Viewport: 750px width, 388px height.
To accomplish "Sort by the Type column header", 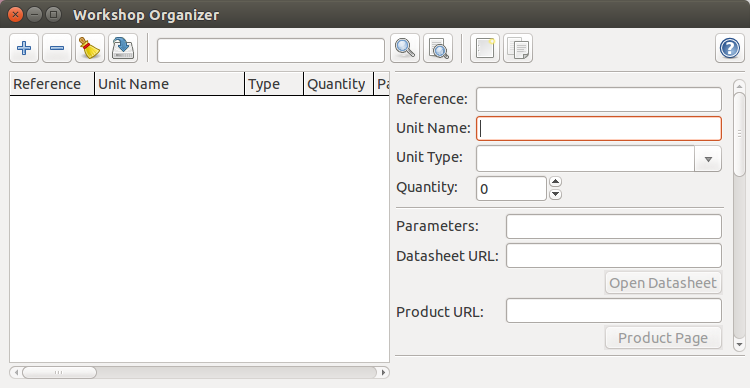I will 274,84.
